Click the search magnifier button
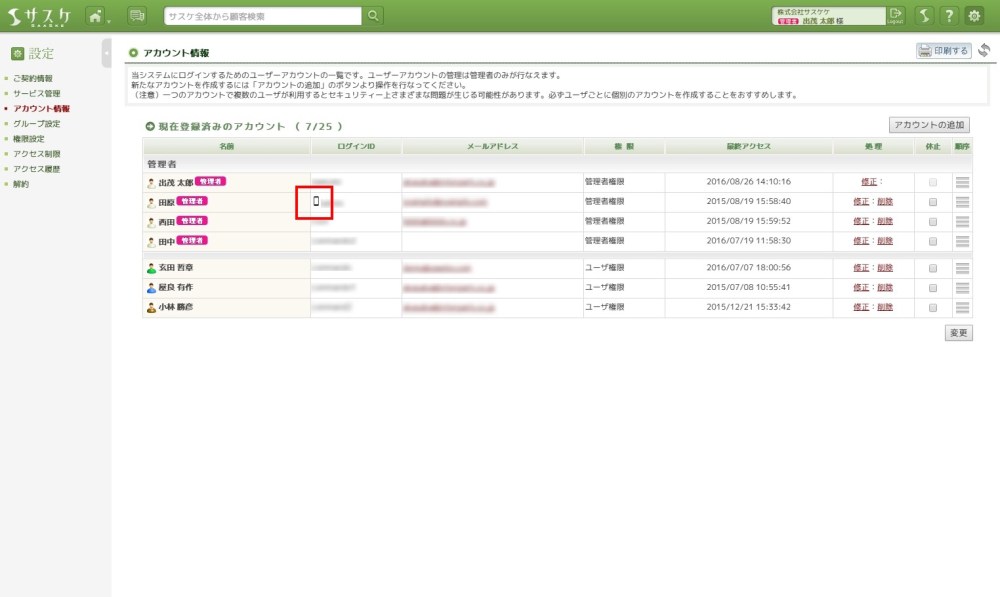This screenshot has width=1000, height=597. tap(373, 15)
